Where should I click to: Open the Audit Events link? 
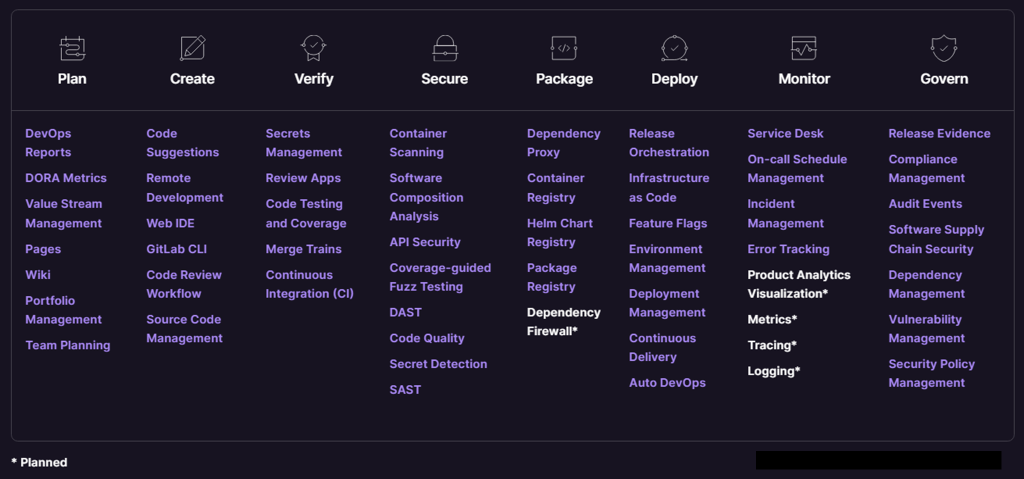(x=925, y=204)
